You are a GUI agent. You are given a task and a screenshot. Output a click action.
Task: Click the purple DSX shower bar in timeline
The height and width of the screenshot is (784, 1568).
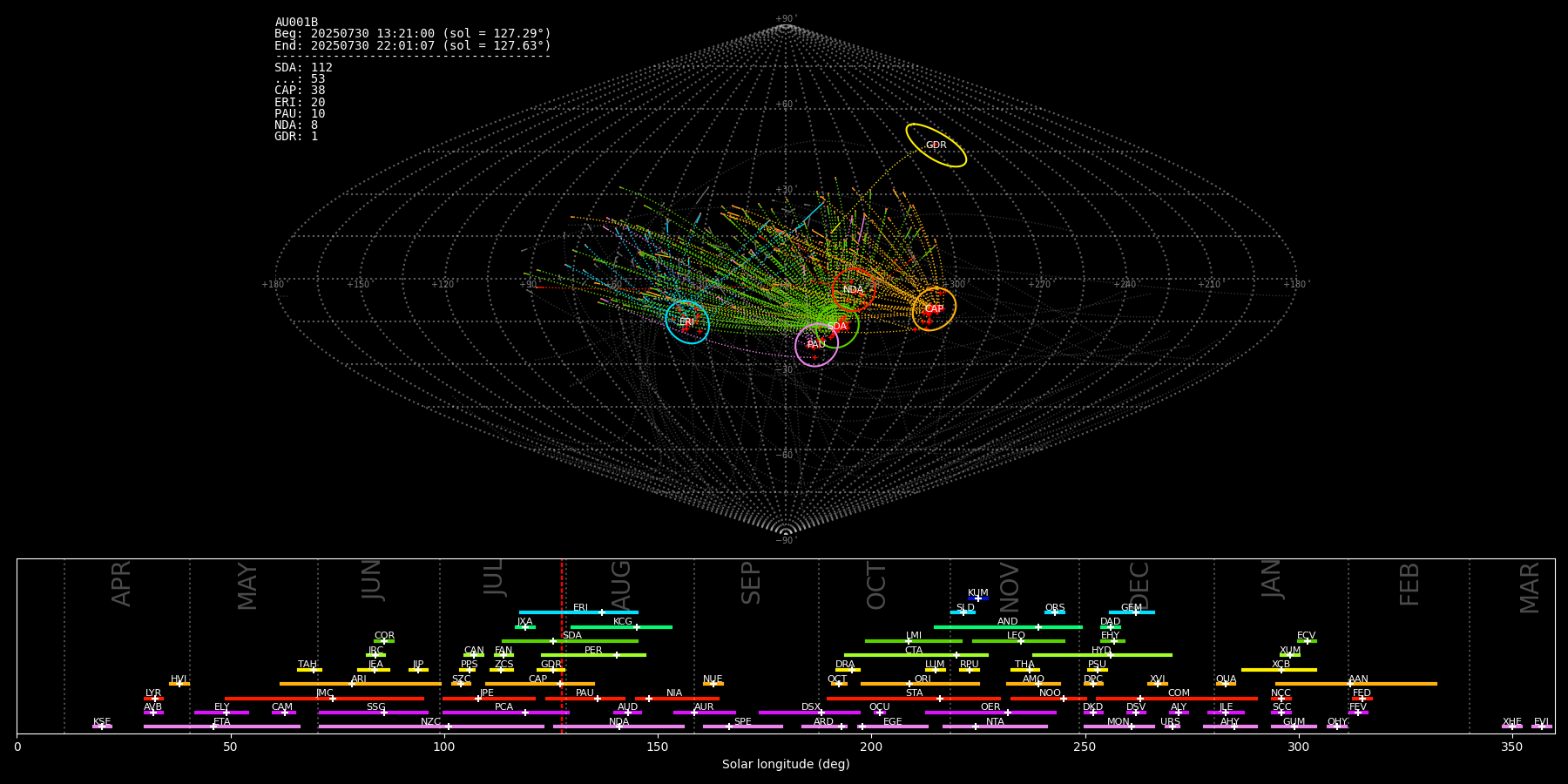point(810,713)
